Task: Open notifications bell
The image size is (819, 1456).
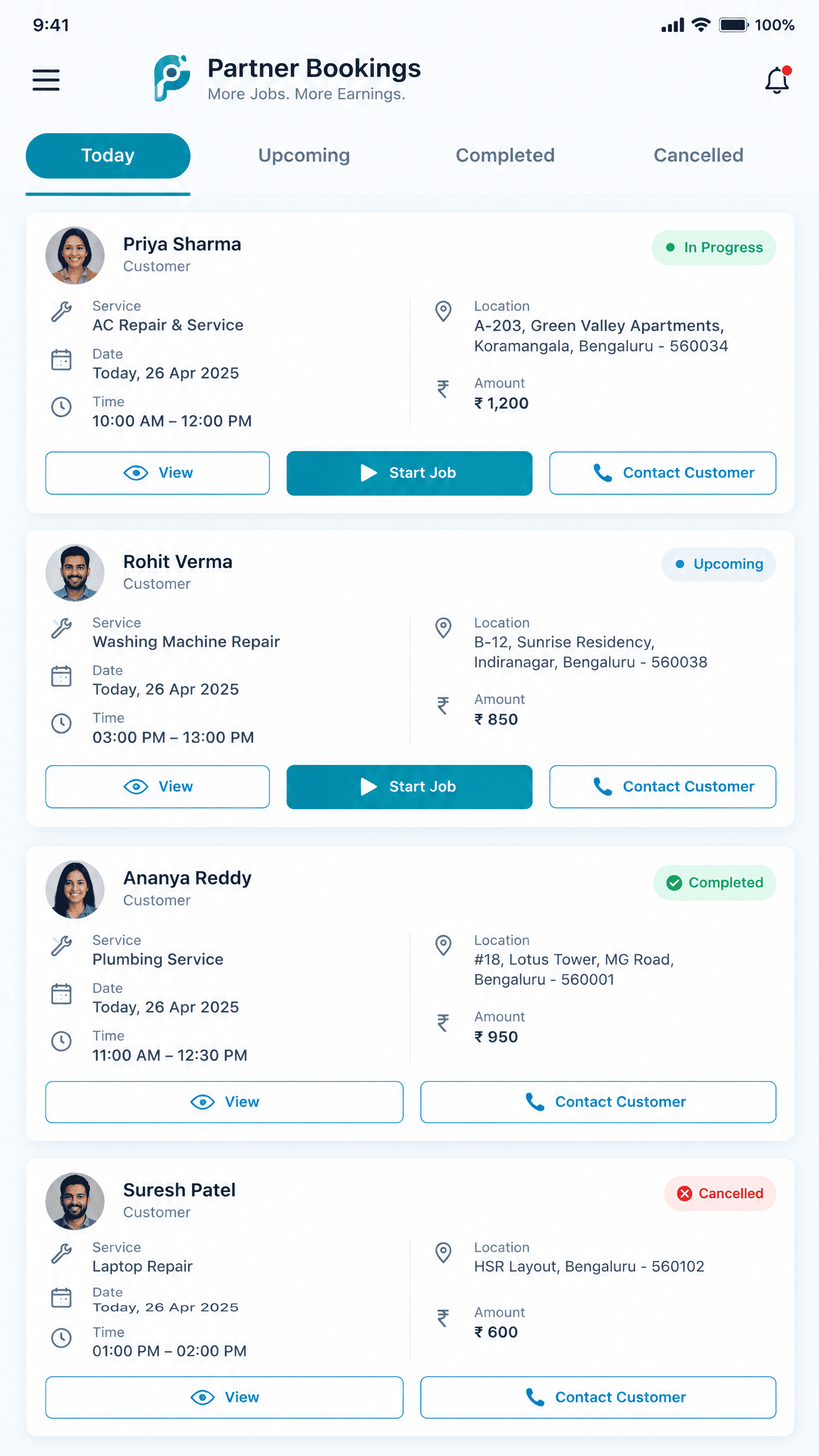Action: coord(777,80)
